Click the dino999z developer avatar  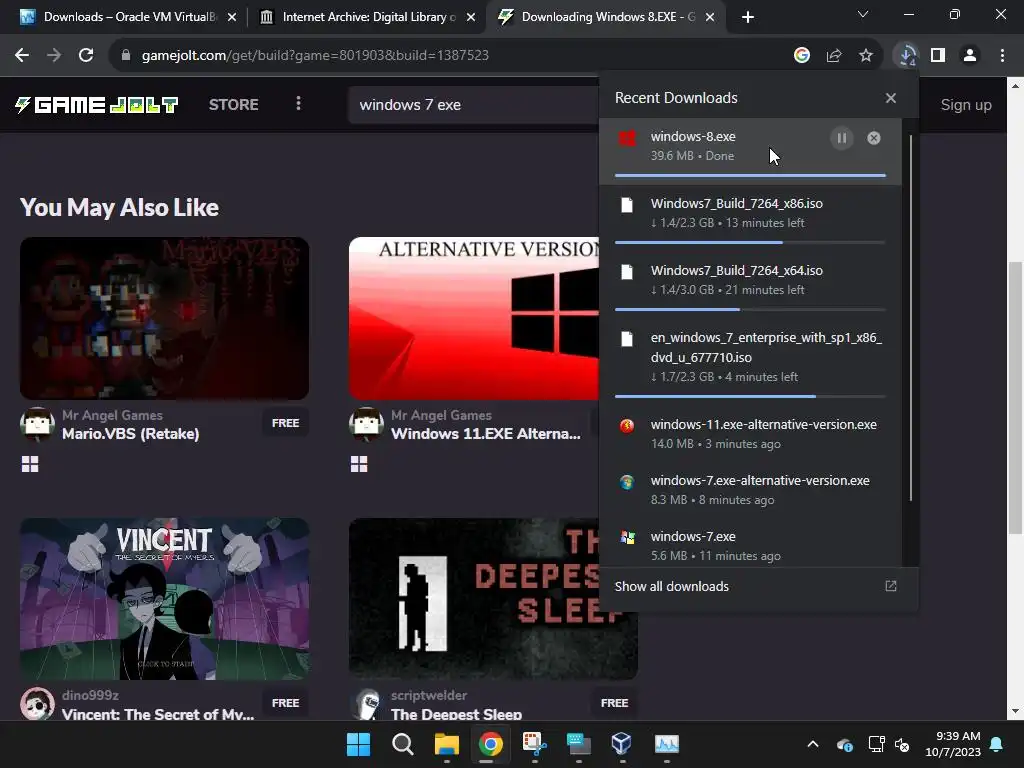coord(37,704)
